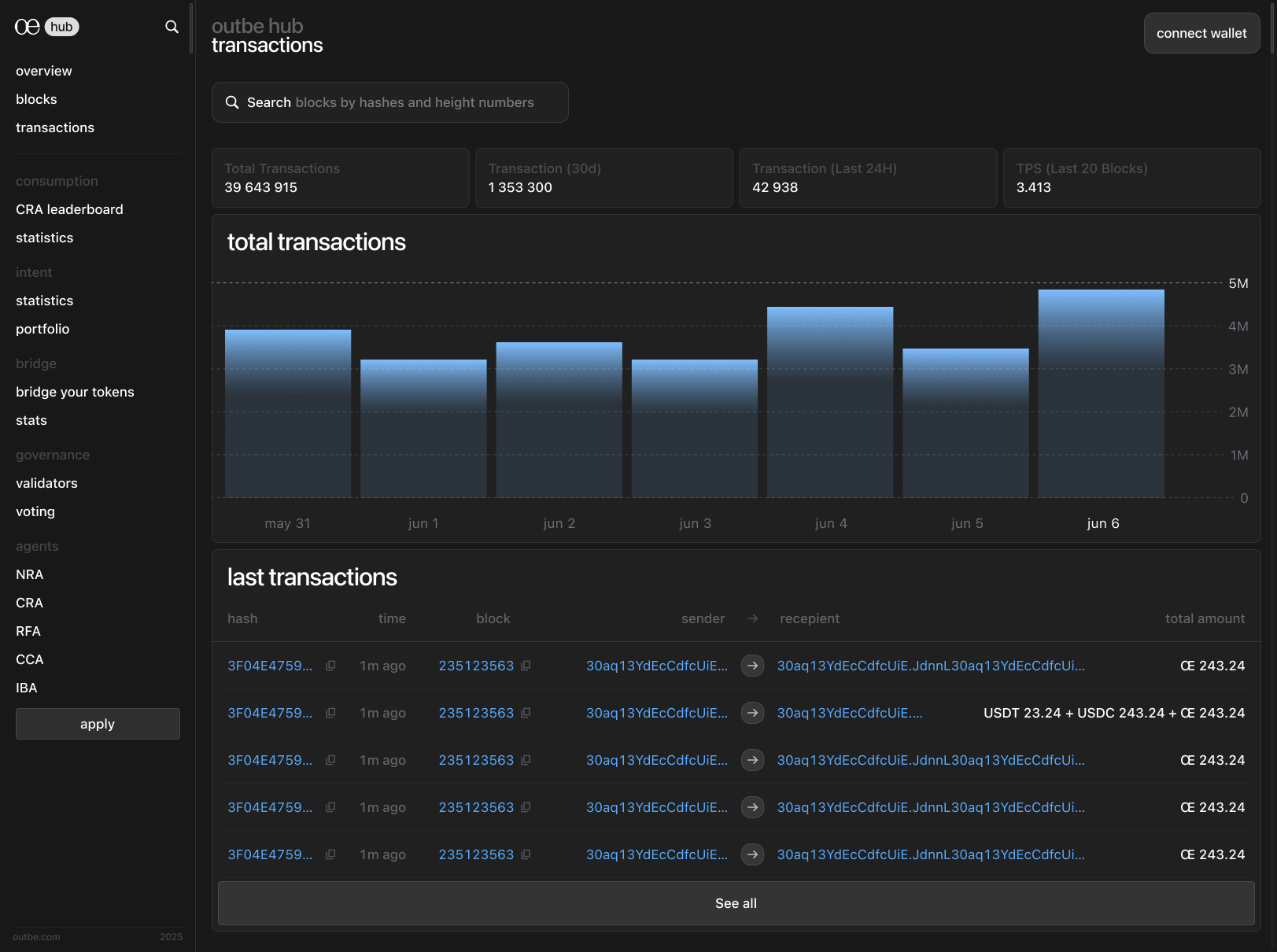Select the CRA agent
The image size is (1277, 952).
[29, 603]
